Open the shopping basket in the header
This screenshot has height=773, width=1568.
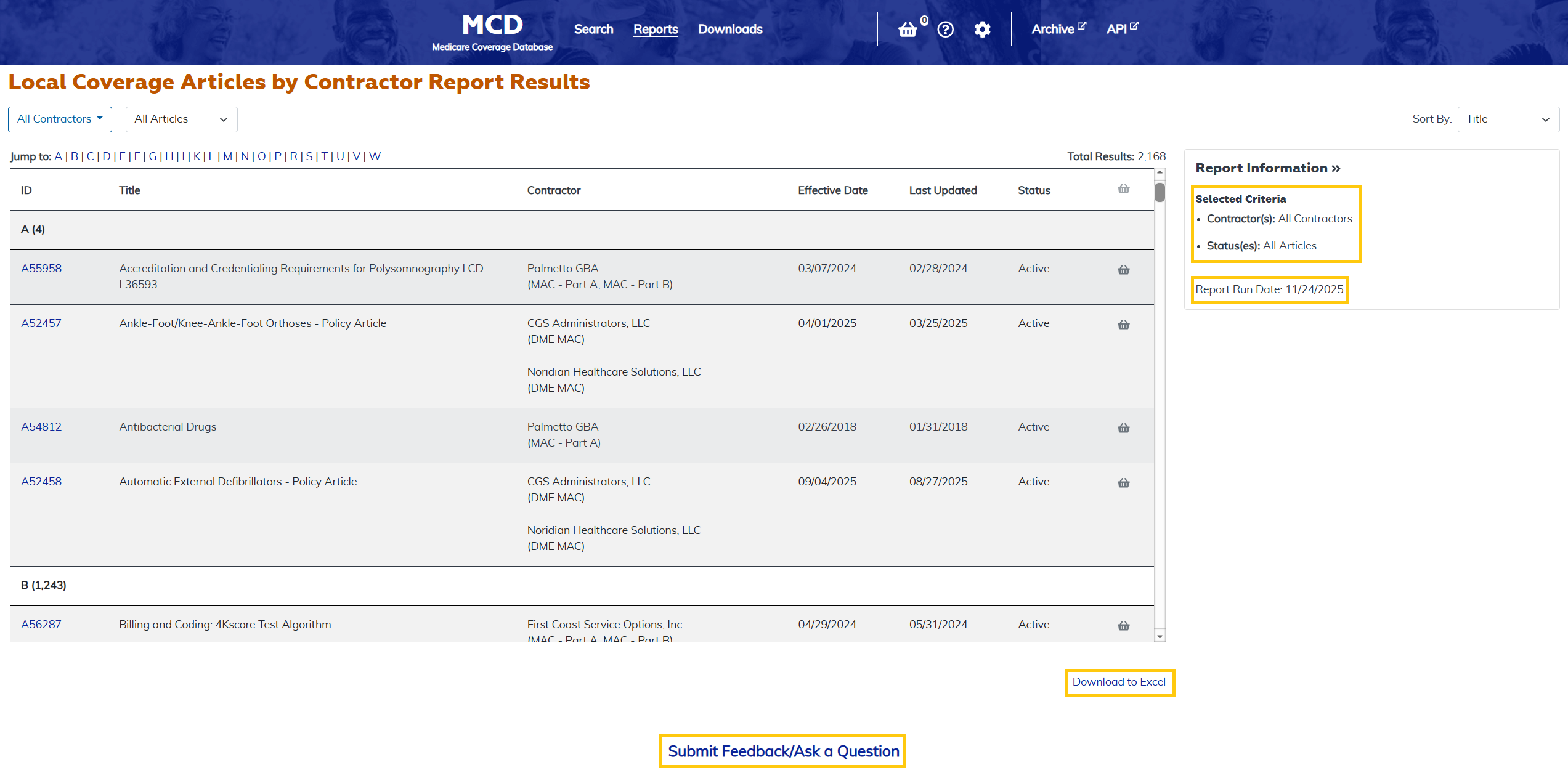(908, 29)
